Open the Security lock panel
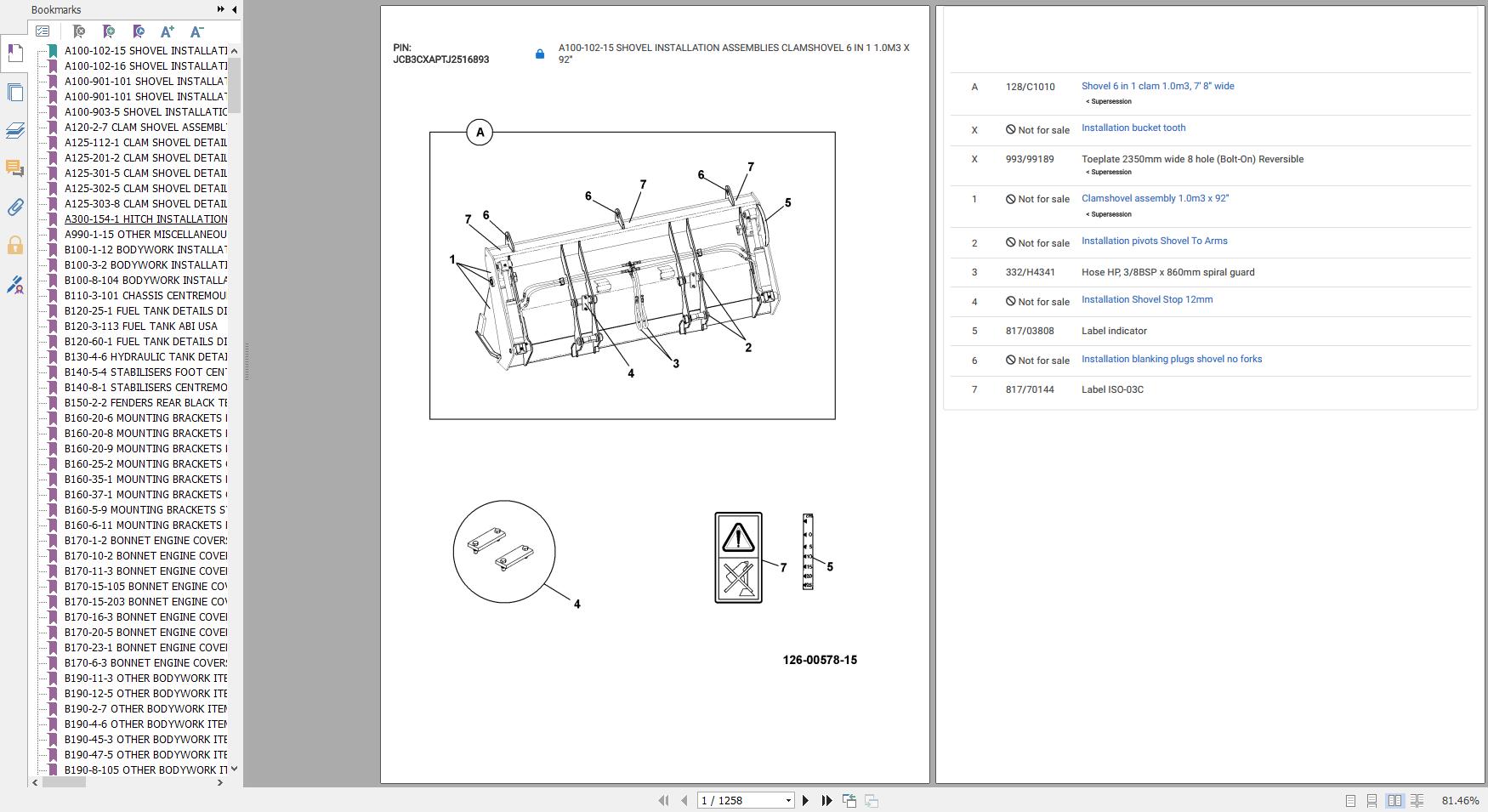Screen dimensions: 1488x812 [x=14, y=246]
